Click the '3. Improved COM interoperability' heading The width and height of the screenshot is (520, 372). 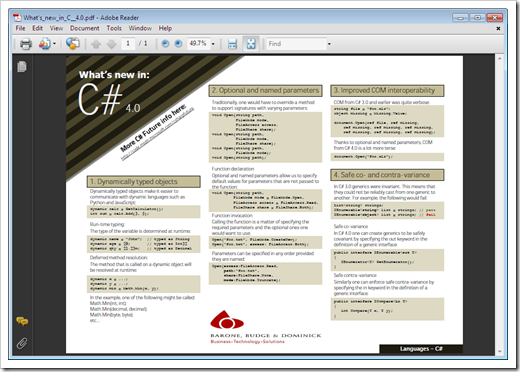click(387, 91)
